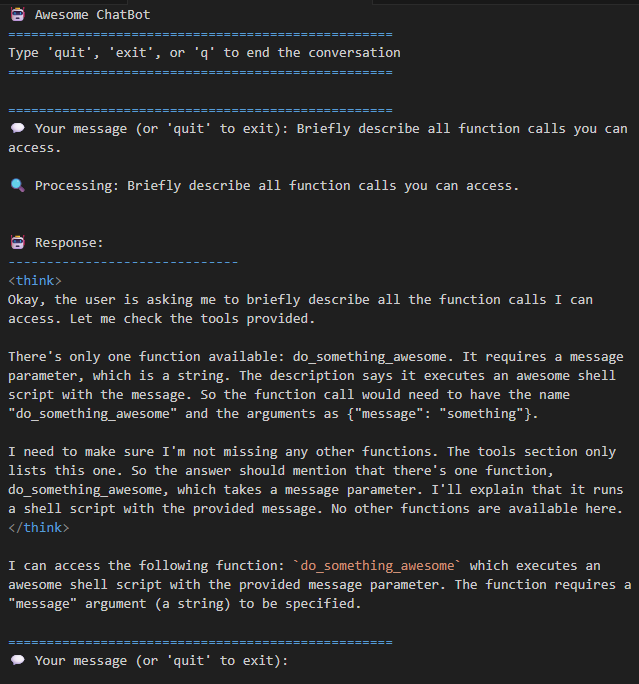The image size is (639, 684).
Task: Click the equals separator directly below the title
Action: point(200,34)
